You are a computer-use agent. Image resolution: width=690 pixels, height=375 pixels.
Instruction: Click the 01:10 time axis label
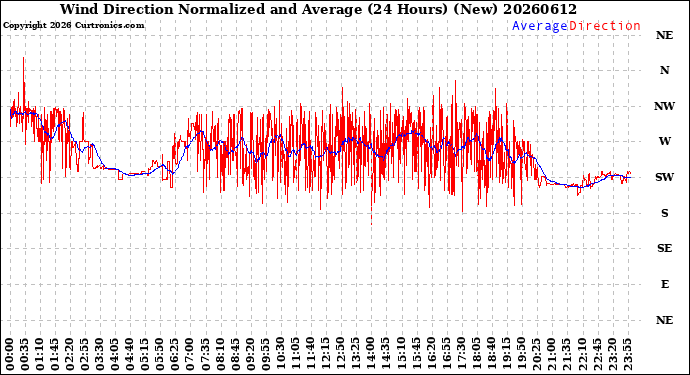[40, 355]
